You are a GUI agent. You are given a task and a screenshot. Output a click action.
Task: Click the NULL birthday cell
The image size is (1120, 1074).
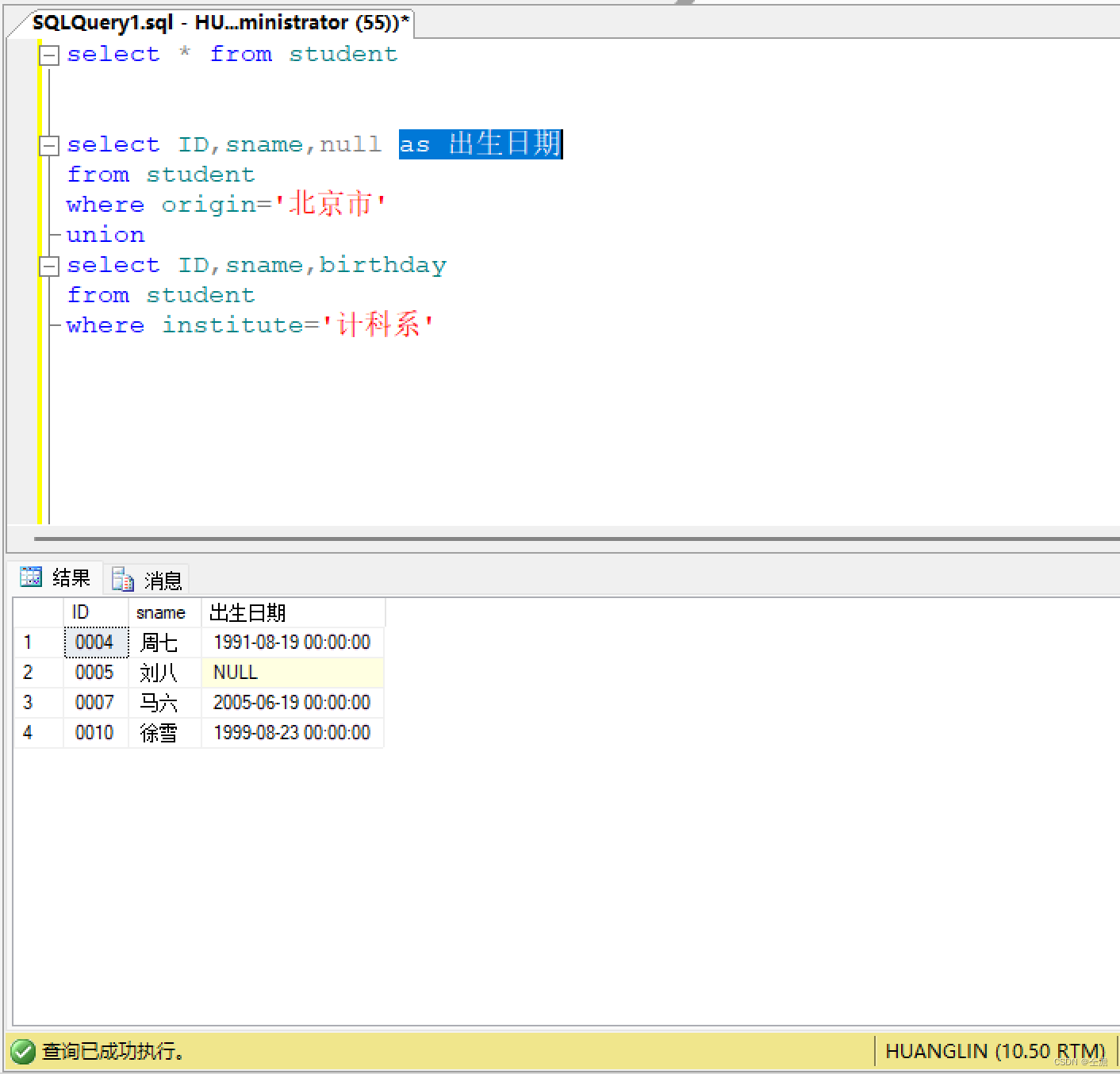pos(293,672)
